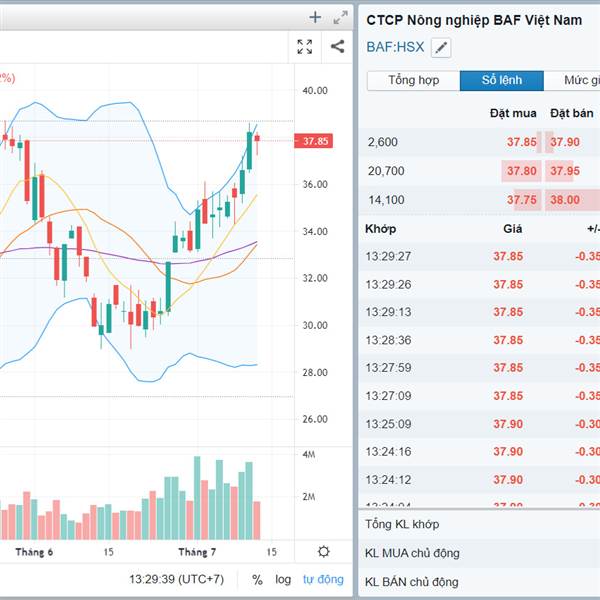Toggle percent scale on price axis
The image size is (600, 600).
pyautogui.click(x=257, y=579)
